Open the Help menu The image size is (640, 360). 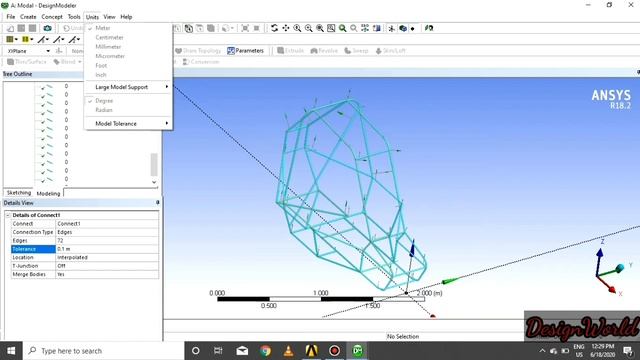(126, 17)
